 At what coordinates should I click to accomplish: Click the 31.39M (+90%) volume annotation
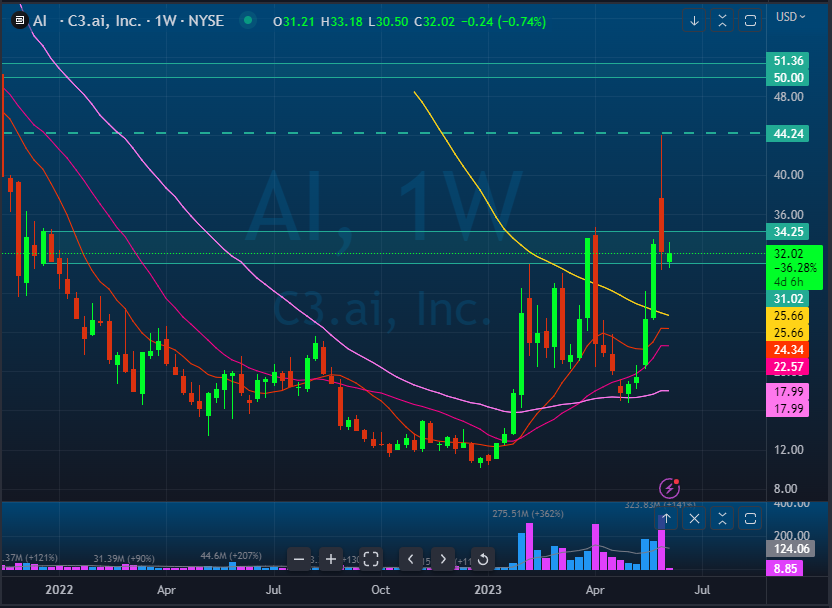124,559
